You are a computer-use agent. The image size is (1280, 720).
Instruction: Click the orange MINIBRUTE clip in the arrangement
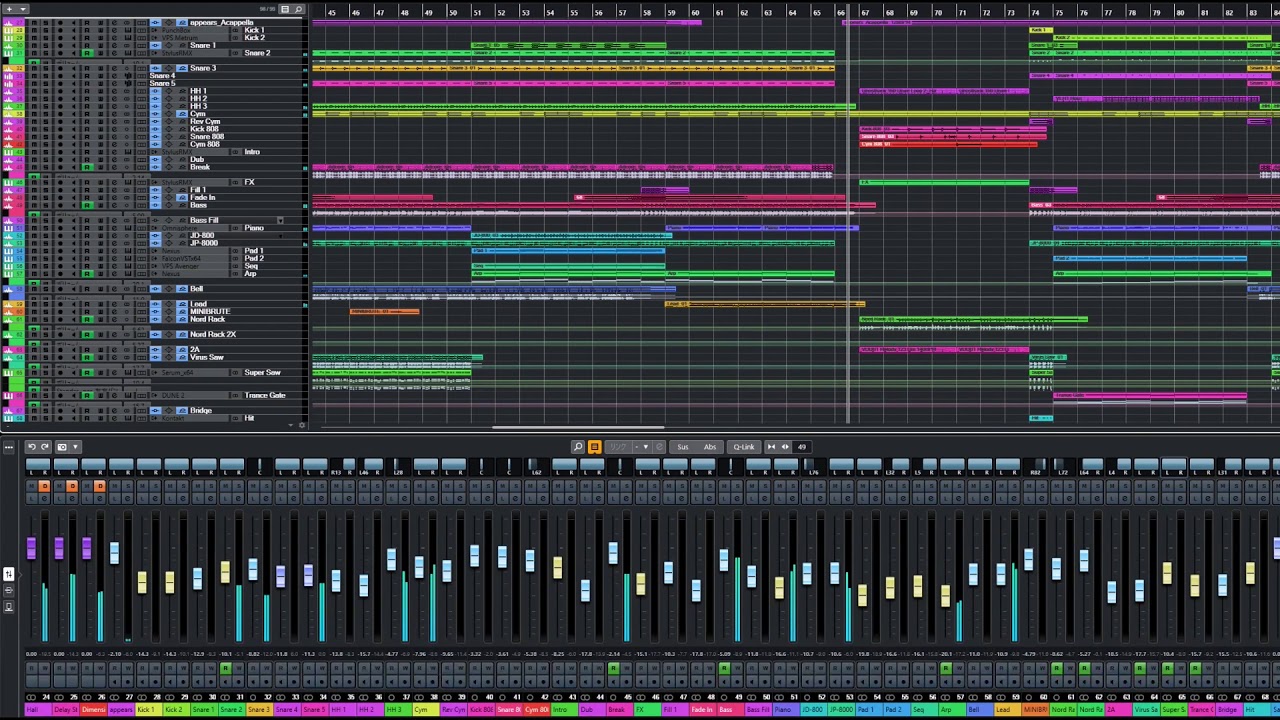coord(385,311)
